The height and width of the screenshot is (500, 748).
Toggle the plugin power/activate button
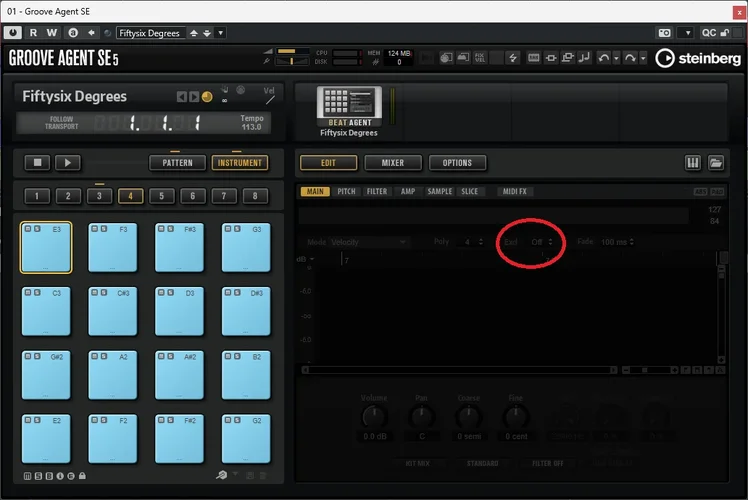[13, 32]
